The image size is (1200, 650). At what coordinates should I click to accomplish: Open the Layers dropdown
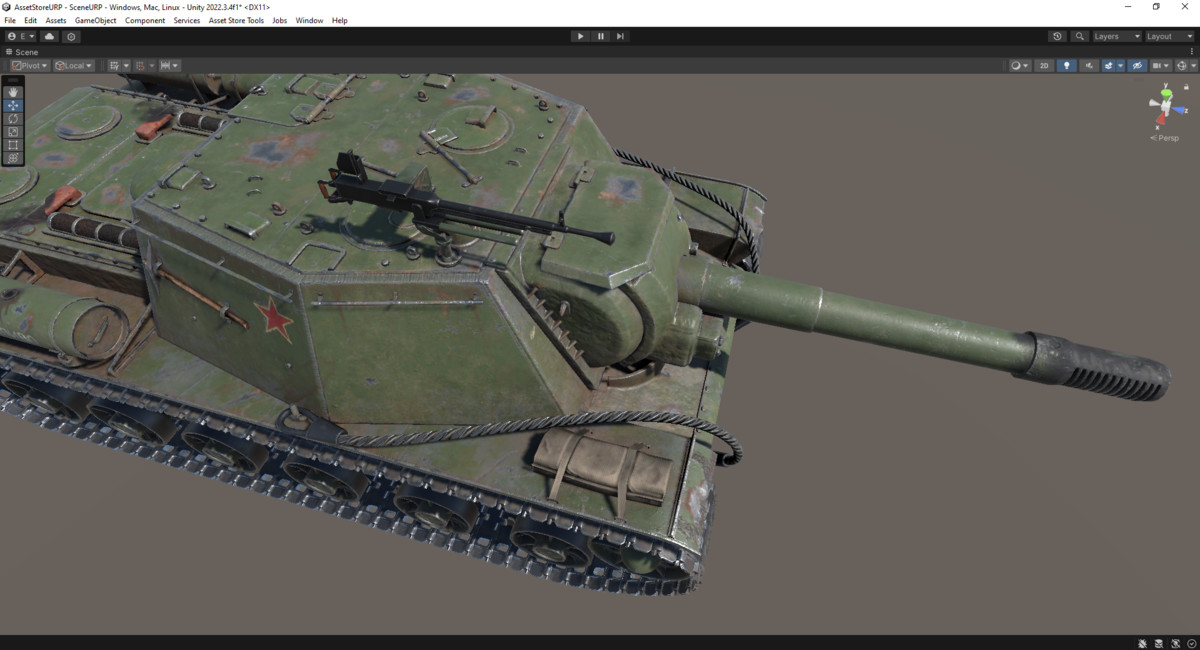coord(1115,36)
